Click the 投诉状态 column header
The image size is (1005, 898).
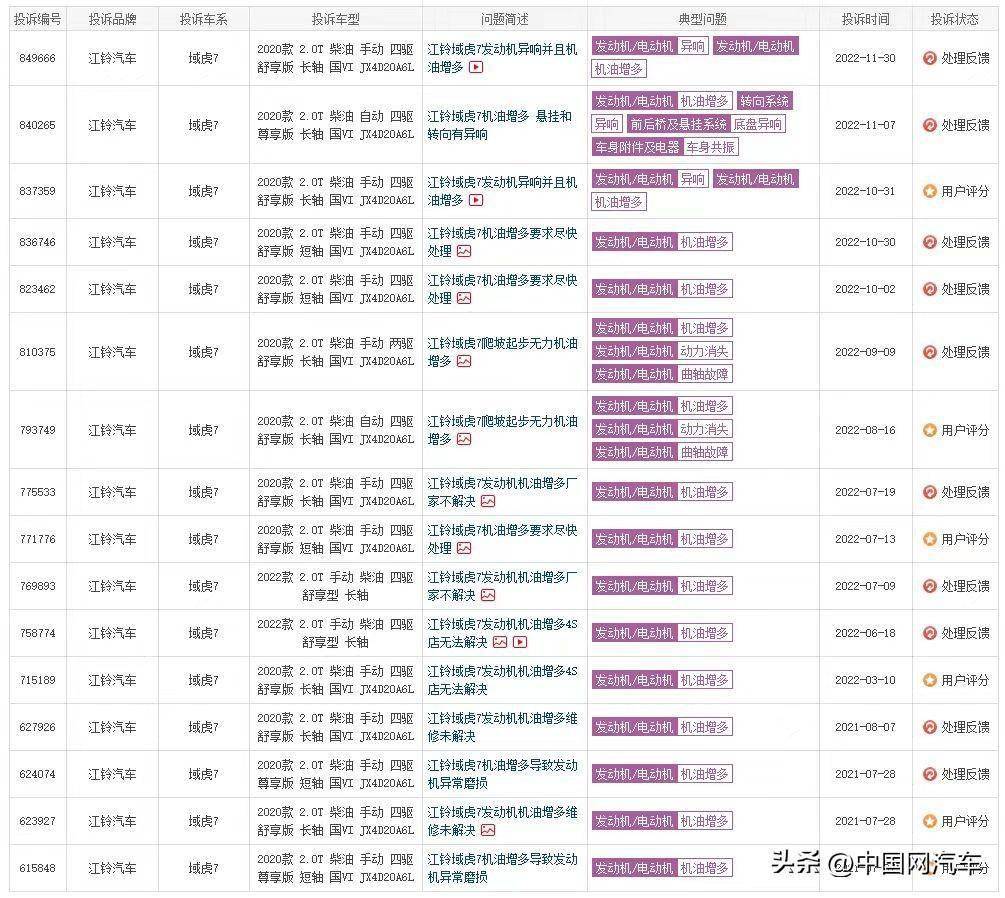pyautogui.click(x=954, y=19)
